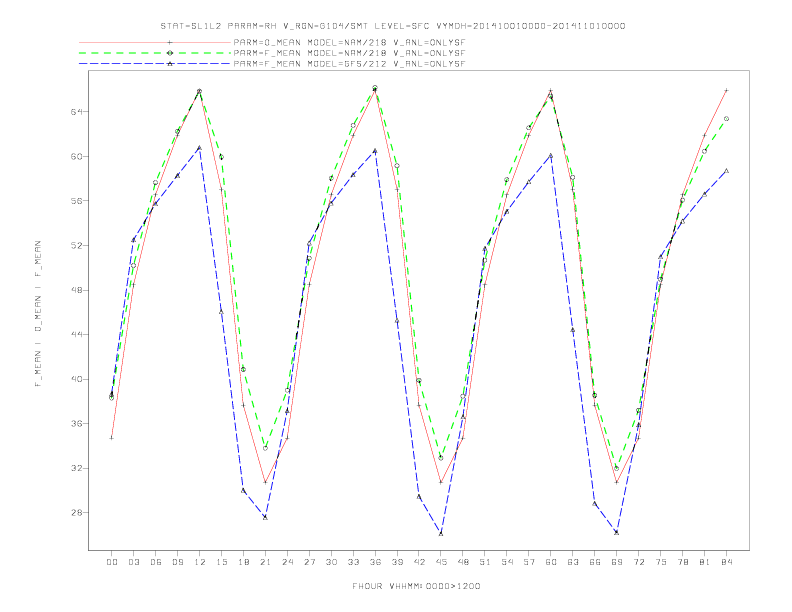Click x-axis tick label 54
The width and height of the screenshot is (792, 612).
(x=507, y=562)
